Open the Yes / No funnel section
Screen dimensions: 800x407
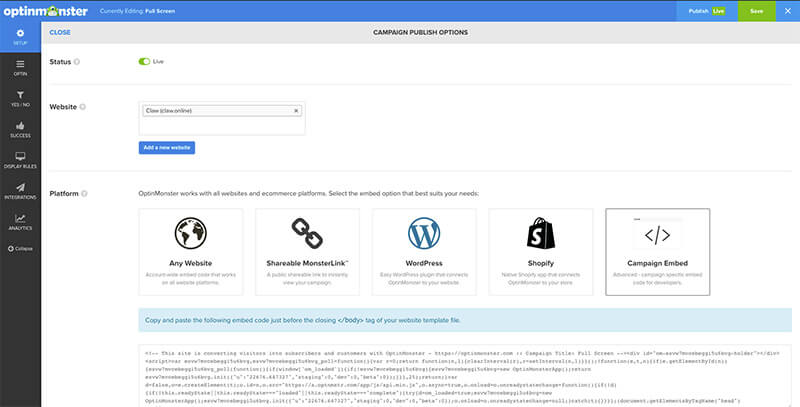pyautogui.click(x=20, y=98)
